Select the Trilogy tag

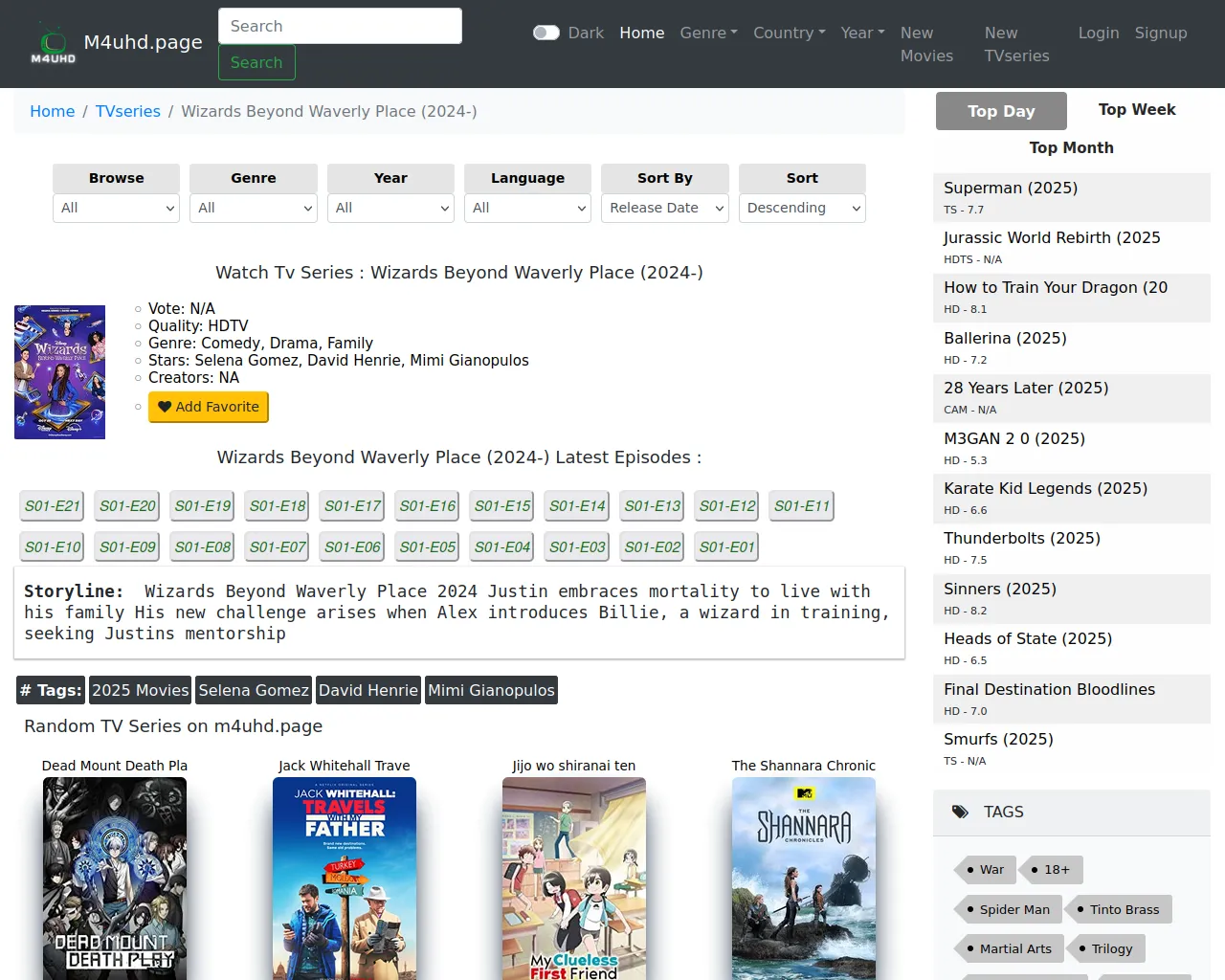tap(1105, 949)
